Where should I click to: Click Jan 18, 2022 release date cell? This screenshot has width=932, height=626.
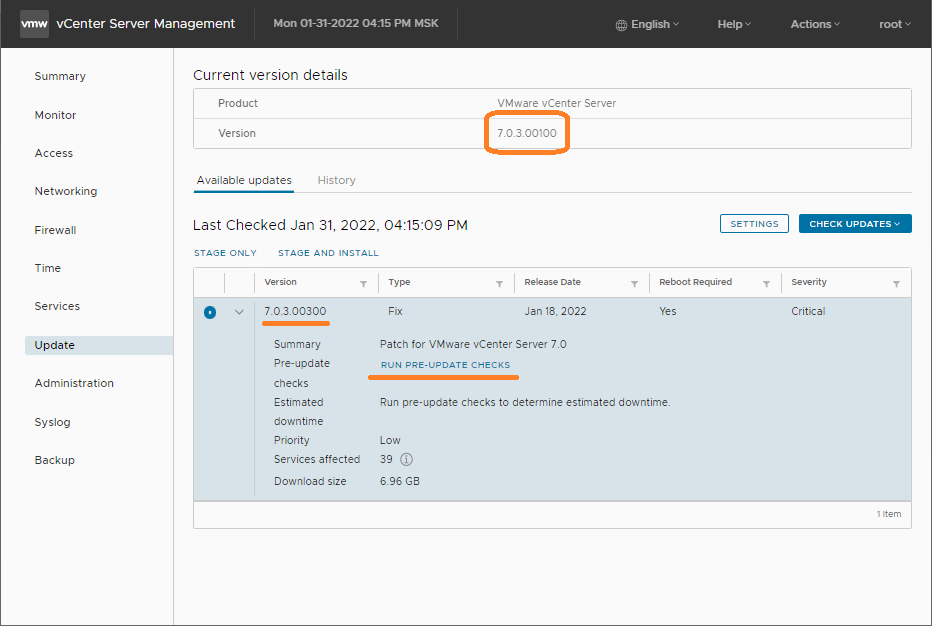(555, 311)
